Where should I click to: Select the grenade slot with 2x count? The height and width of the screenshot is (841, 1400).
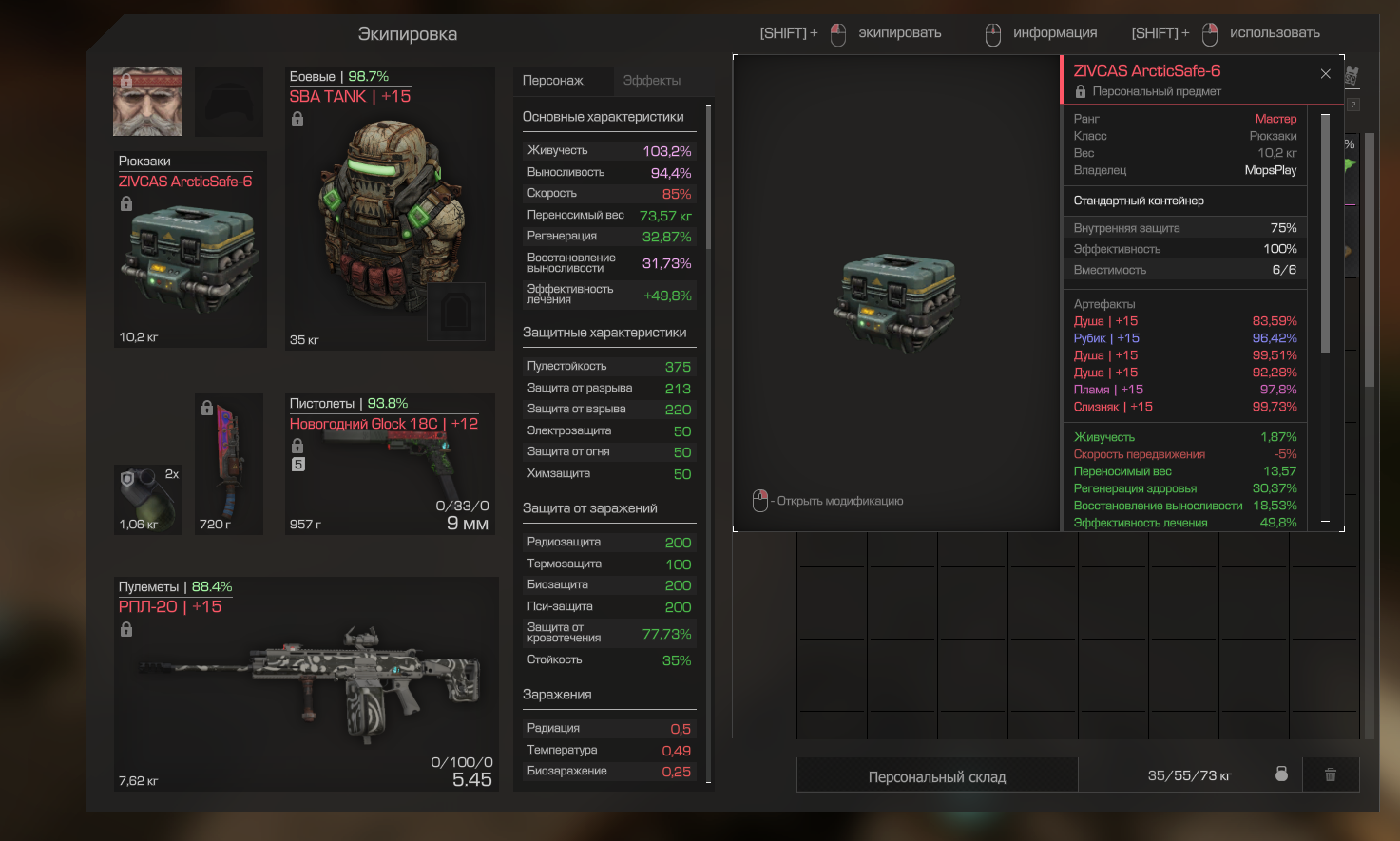point(148,500)
